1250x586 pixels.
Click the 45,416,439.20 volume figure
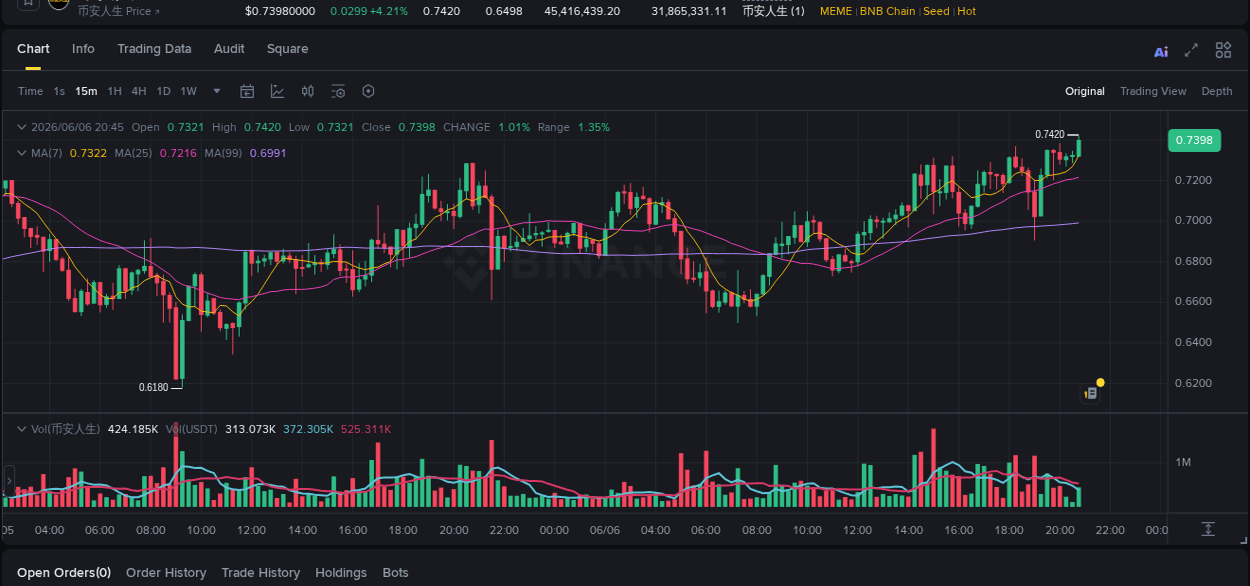(582, 11)
